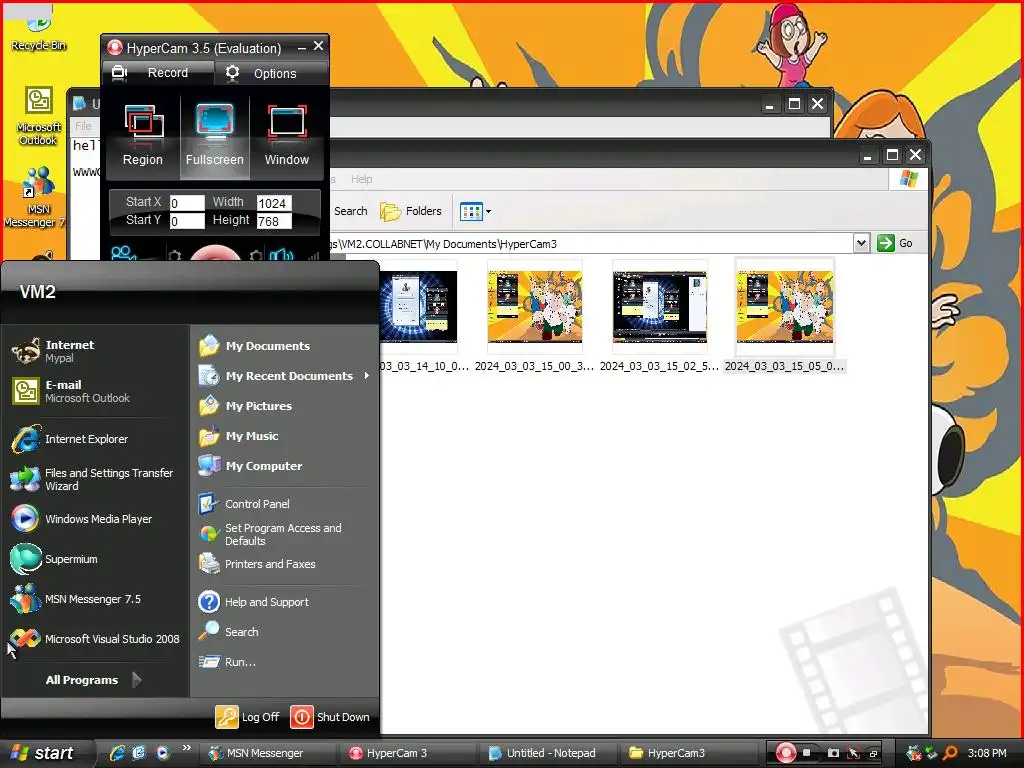Open MSN Messenger 7.5 from Start menu
The image size is (1024, 768).
click(x=95, y=599)
